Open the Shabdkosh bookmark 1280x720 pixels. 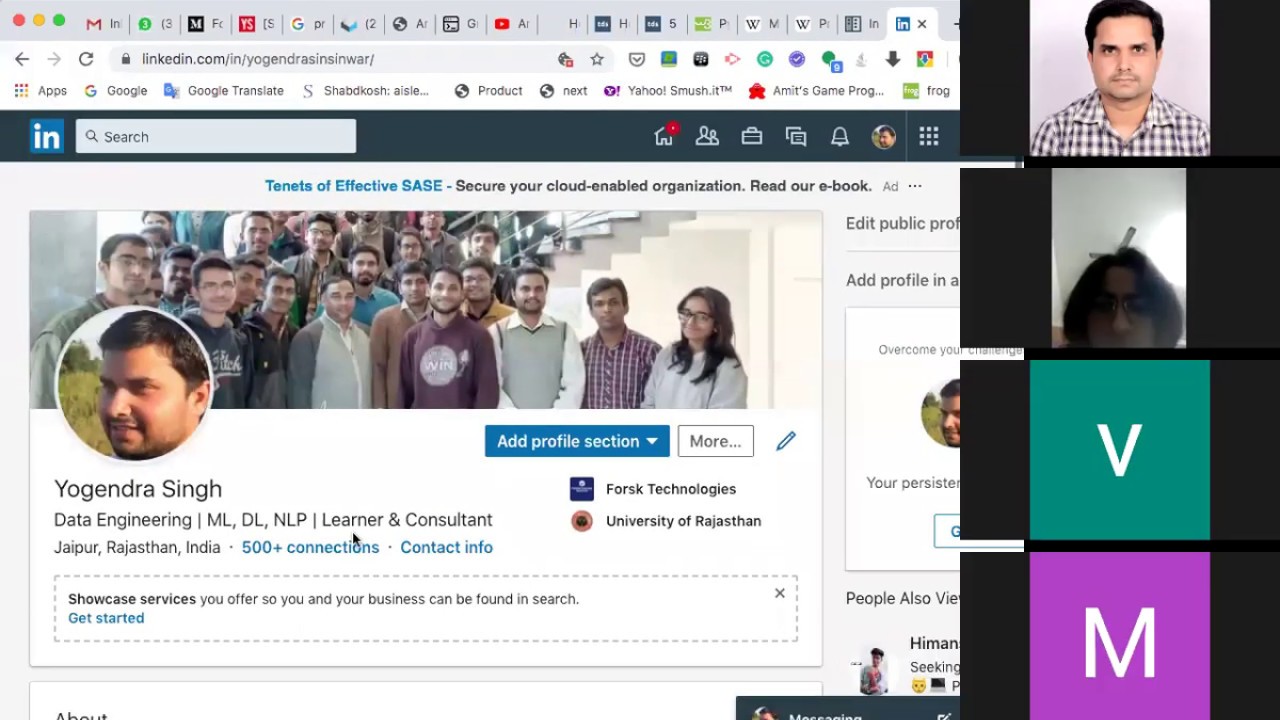pyautogui.click(x=365, y=90)
